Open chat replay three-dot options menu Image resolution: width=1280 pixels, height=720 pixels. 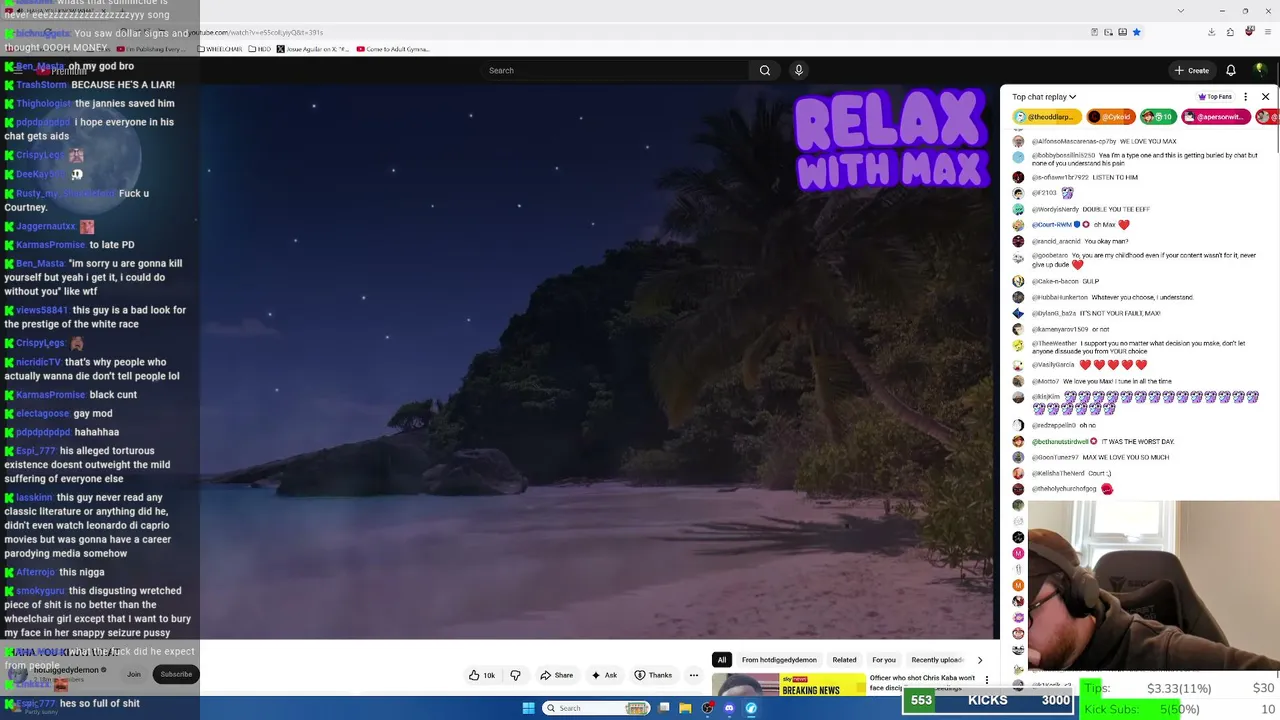coord(1245,97)
